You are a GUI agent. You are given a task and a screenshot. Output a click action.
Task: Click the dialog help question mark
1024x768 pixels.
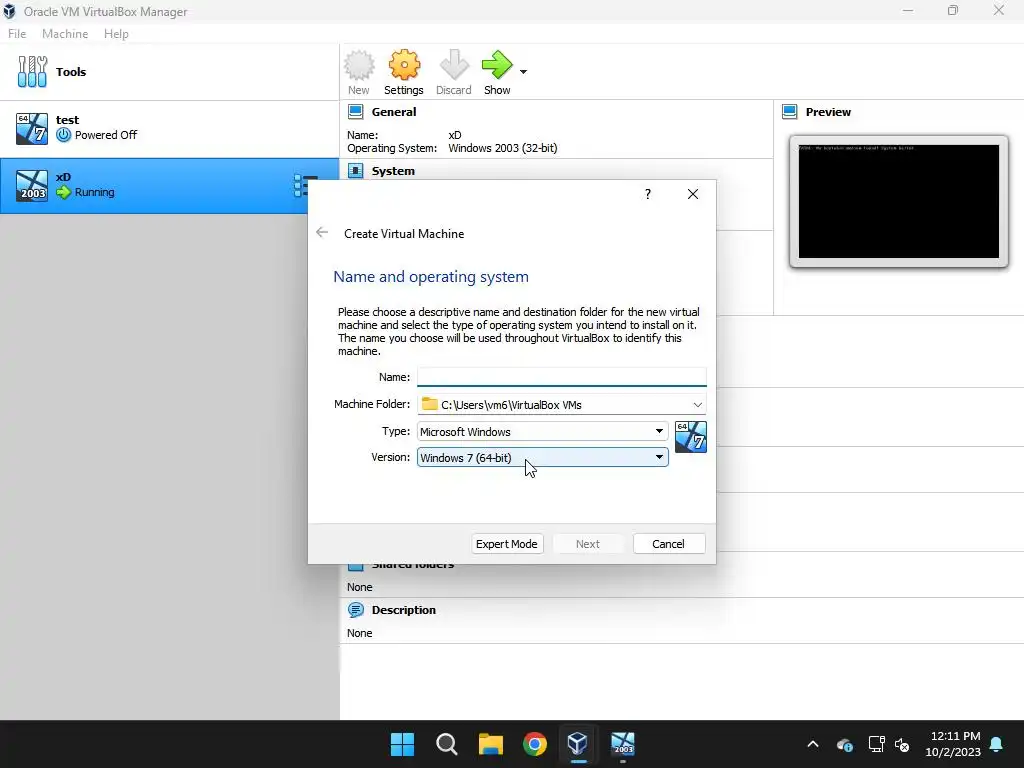[648, 194]
